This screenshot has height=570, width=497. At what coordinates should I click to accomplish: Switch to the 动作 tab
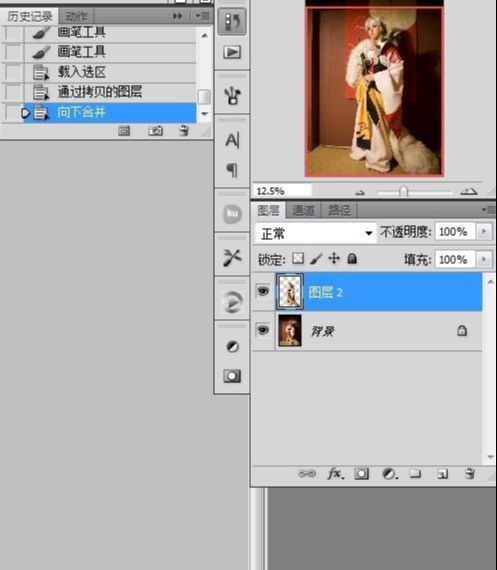click(x=76, y=16)
